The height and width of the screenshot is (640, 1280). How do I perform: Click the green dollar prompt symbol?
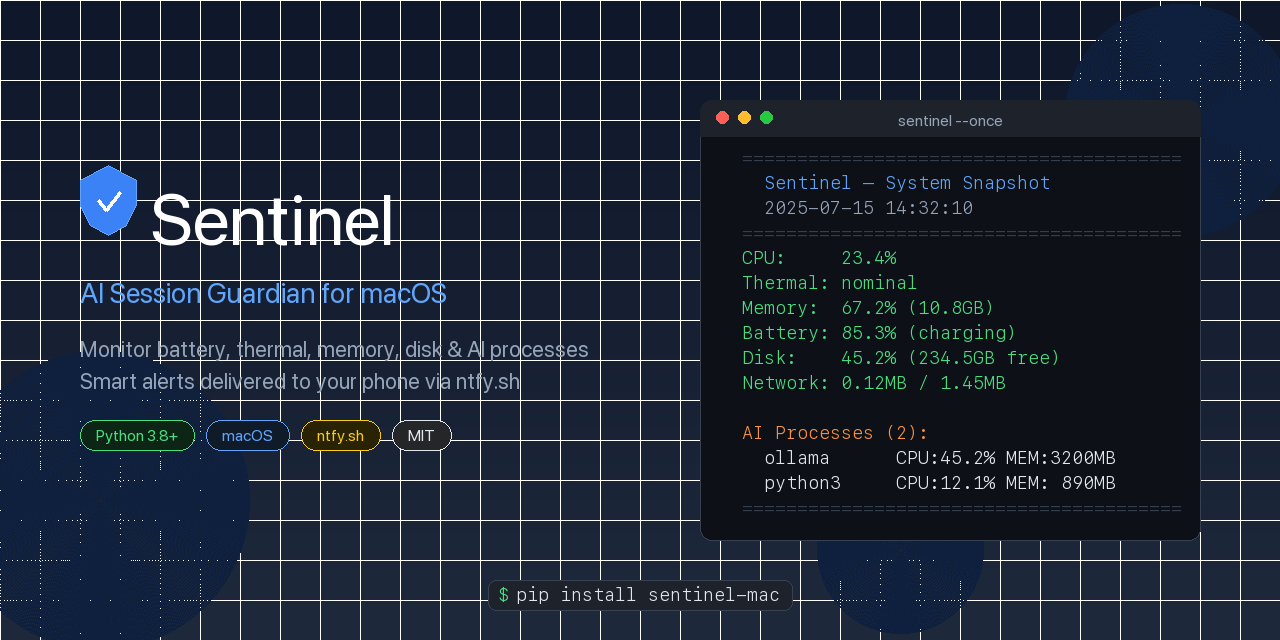(503, 595)
